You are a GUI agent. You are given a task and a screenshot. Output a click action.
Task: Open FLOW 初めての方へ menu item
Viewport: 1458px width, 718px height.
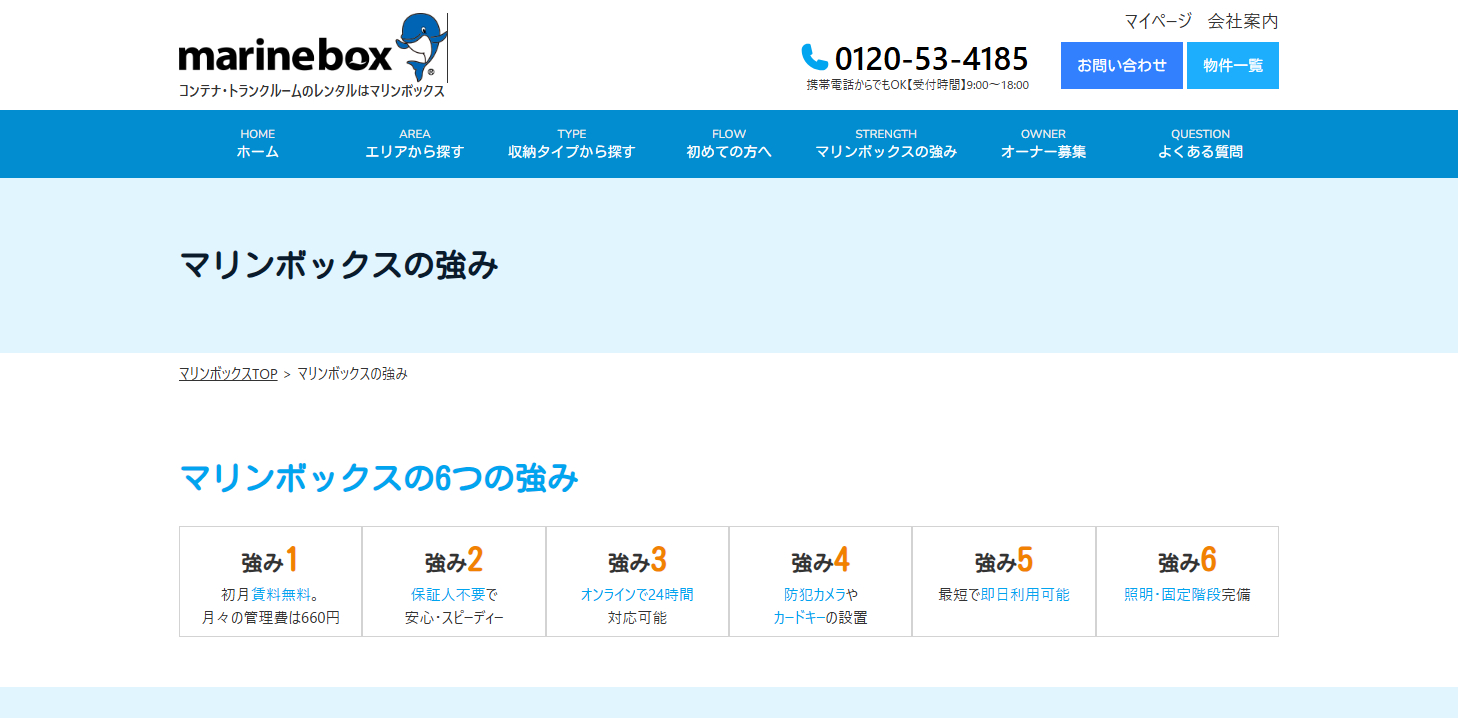(x=729, y=144)
